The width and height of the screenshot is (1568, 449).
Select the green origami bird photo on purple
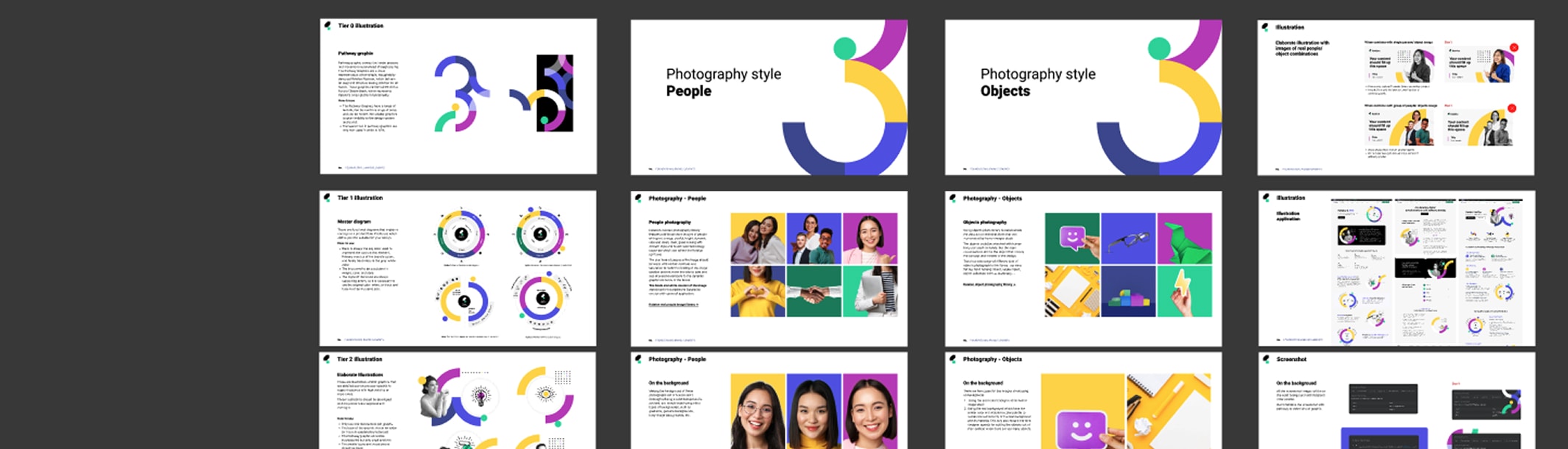[x=1185, y=238]
